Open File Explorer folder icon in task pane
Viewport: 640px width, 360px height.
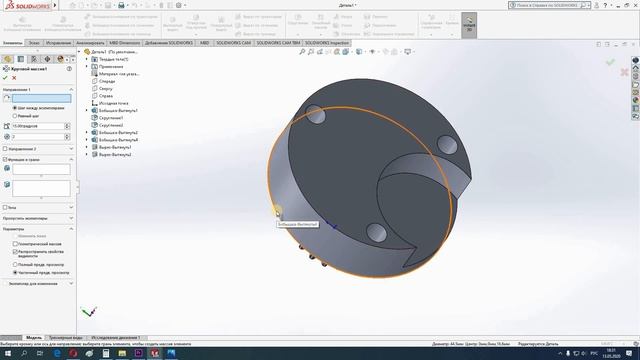point(636,84)
